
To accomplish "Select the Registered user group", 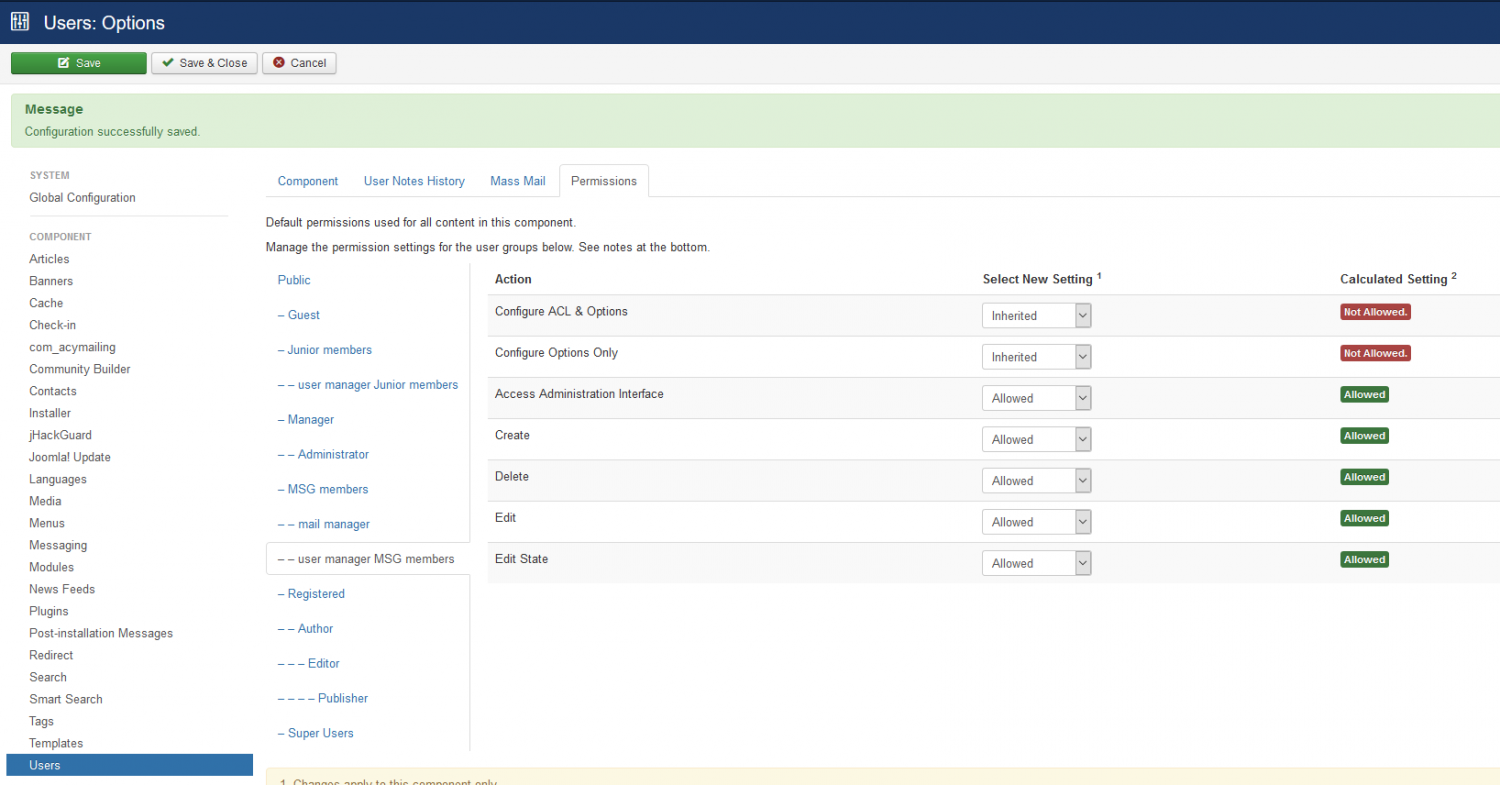I will pyautogui.click(x=311, y=594).
